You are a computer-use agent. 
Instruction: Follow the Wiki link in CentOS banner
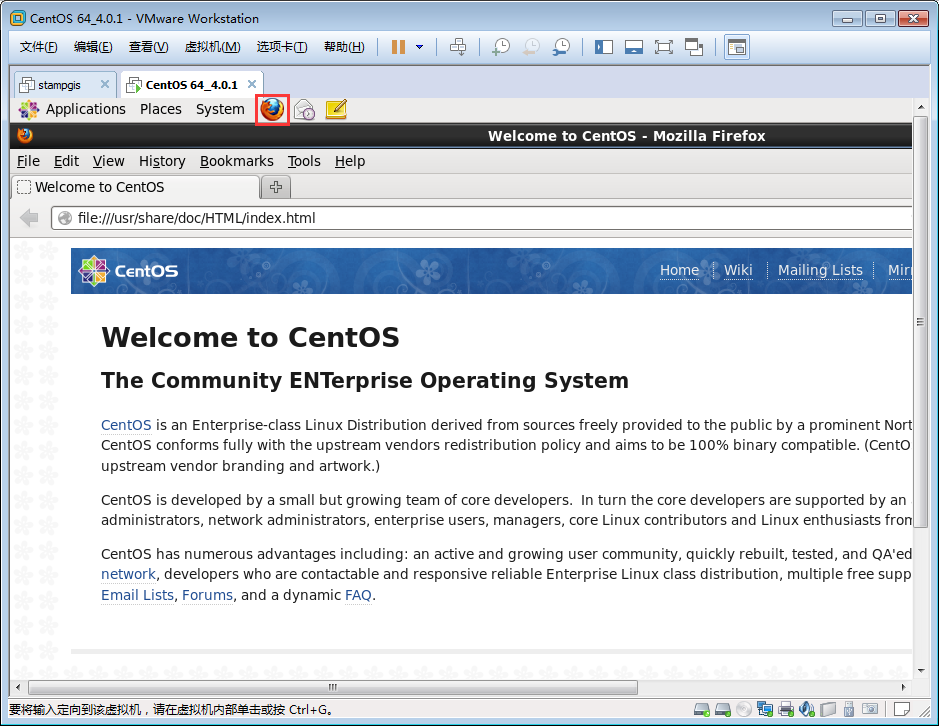(738, 270)
